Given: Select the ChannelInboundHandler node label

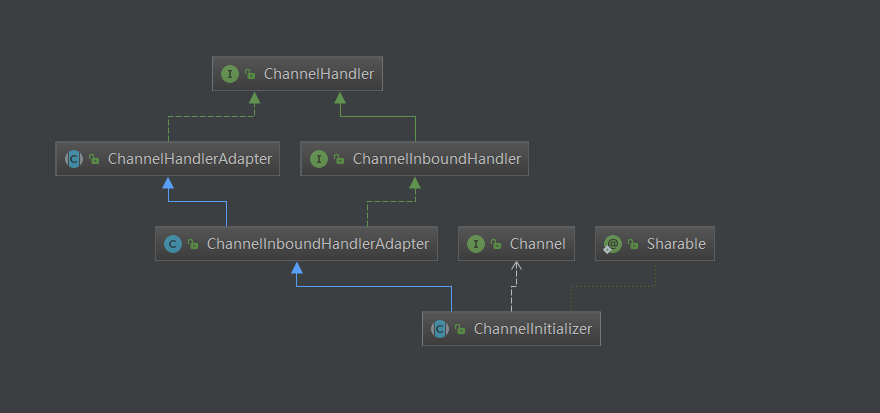Looking at the screenshot, I should (x=437, y=158).
